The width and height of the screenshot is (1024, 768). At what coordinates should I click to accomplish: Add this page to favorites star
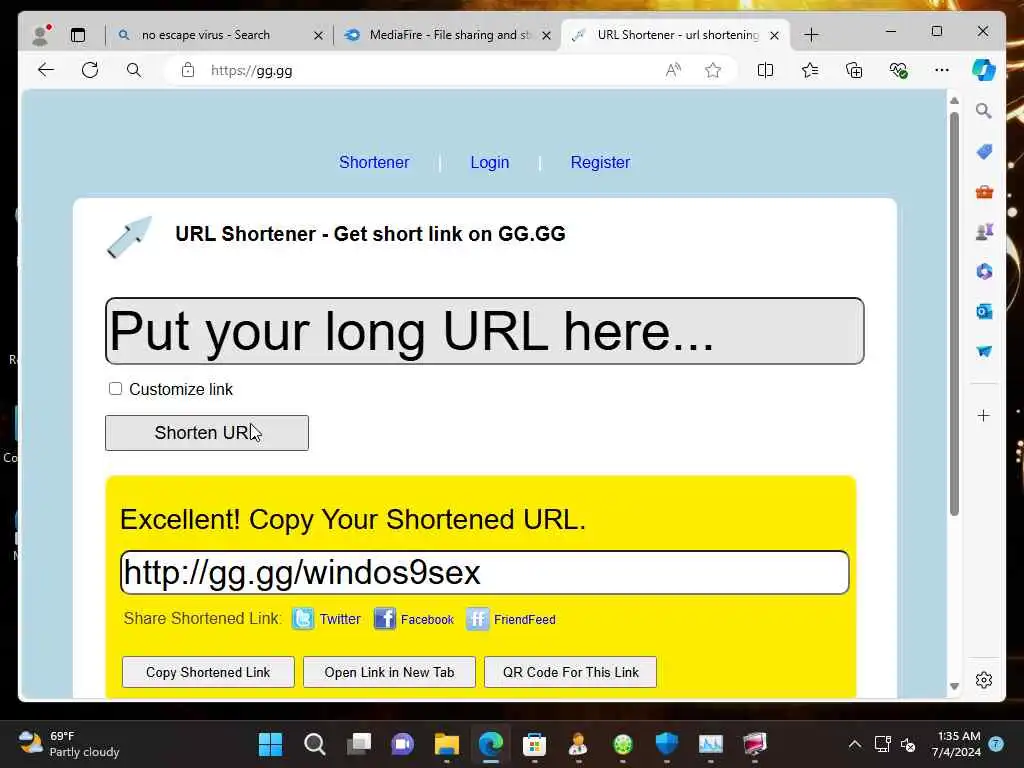pos(713,70)
